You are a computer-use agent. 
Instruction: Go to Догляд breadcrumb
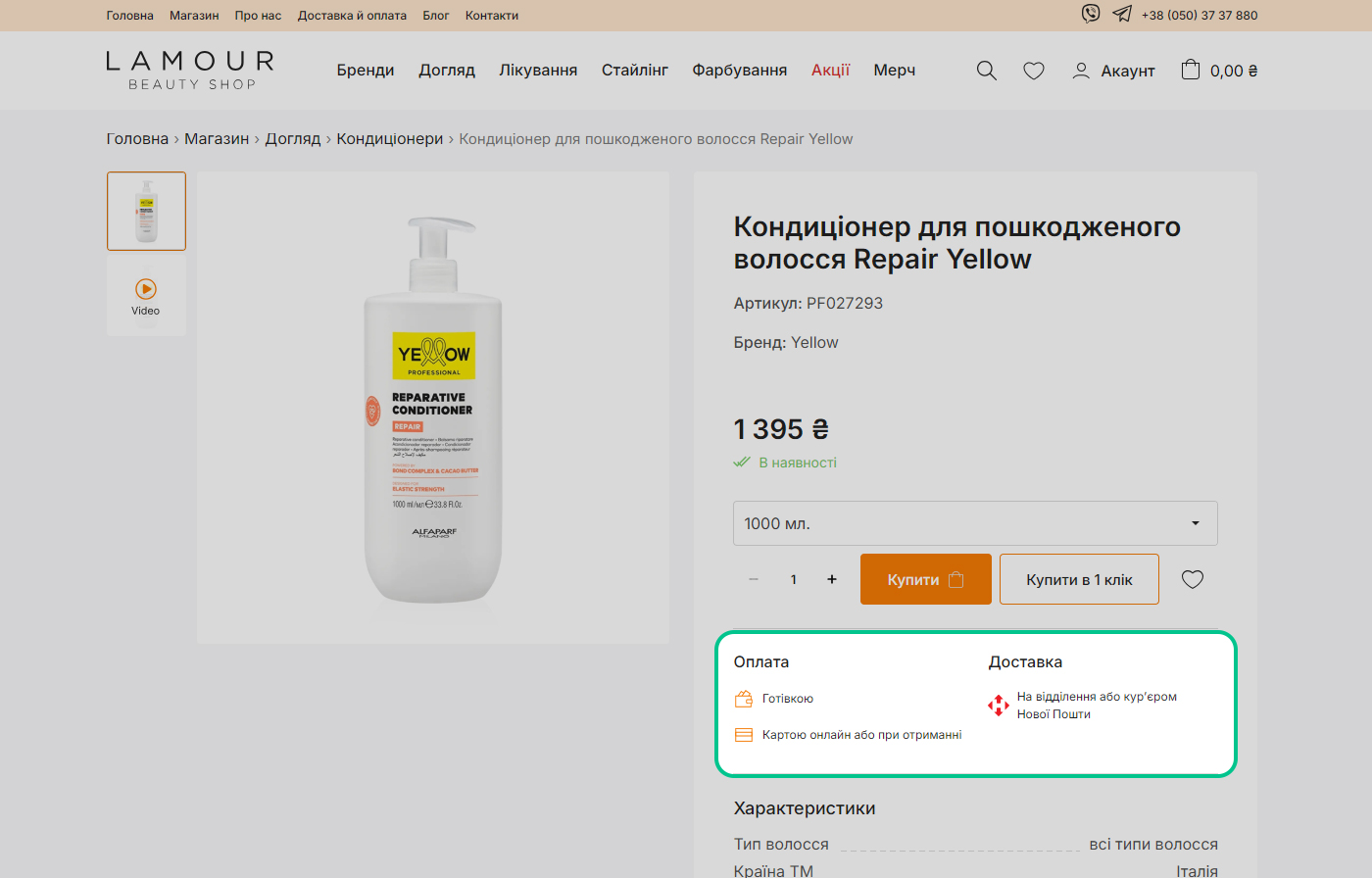tap(293, 139)
